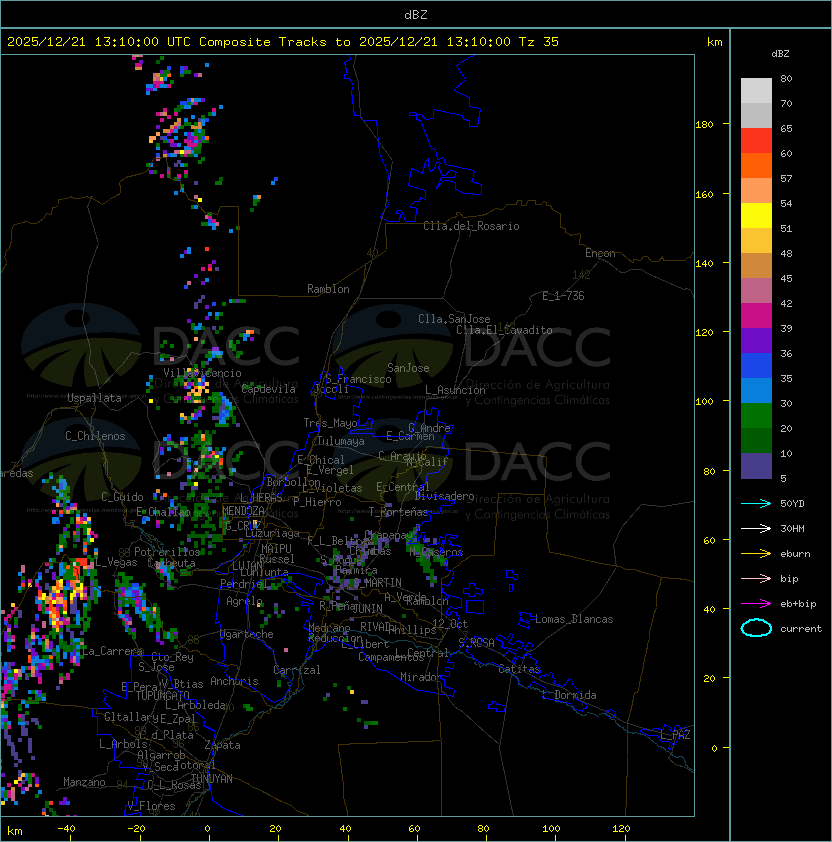Pick the light blue swatch between 35 and 30 dBZ

(756, 390)
